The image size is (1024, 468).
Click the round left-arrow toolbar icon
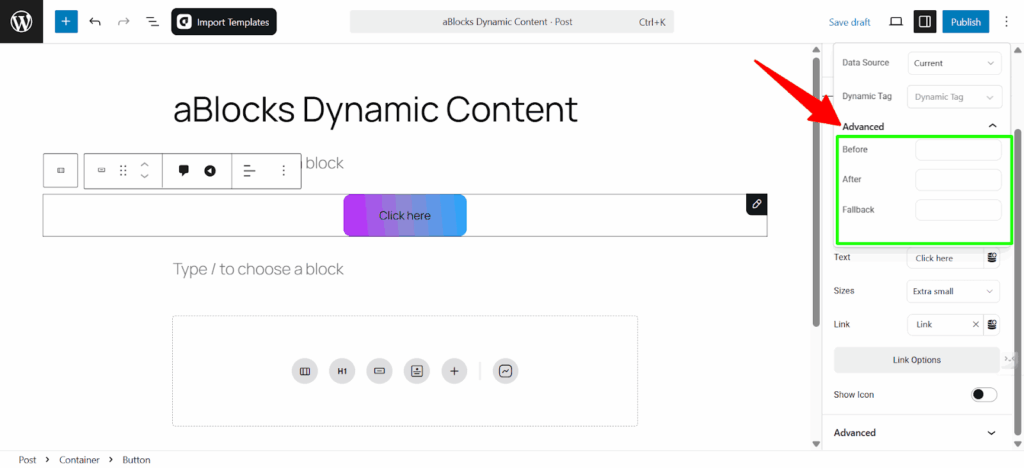[210, 170]
